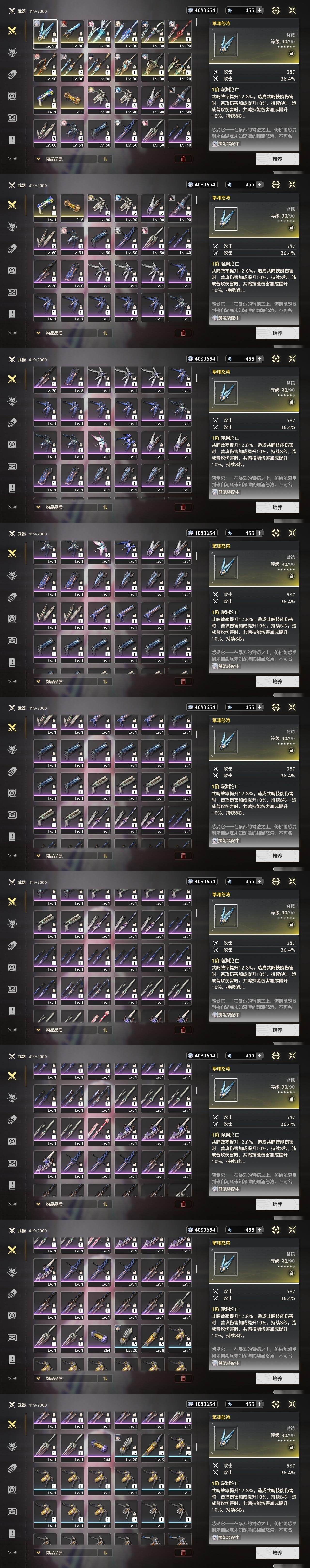Open the echo mask tab in the topmost sidebar

click(12, 53)
